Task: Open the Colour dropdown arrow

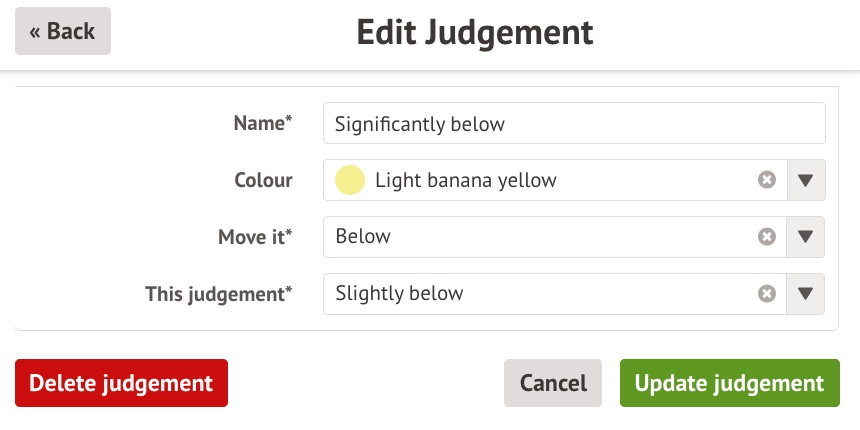Action: [x=806, y=181]
